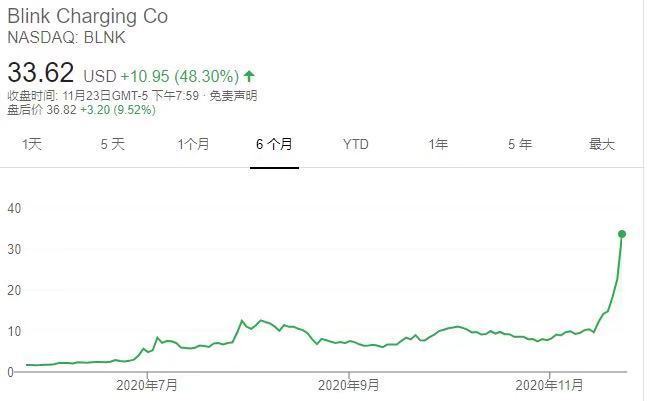Click the NASDAQ: BLNK ticker label
The image size is (658, 401).
tap(66, 37)
